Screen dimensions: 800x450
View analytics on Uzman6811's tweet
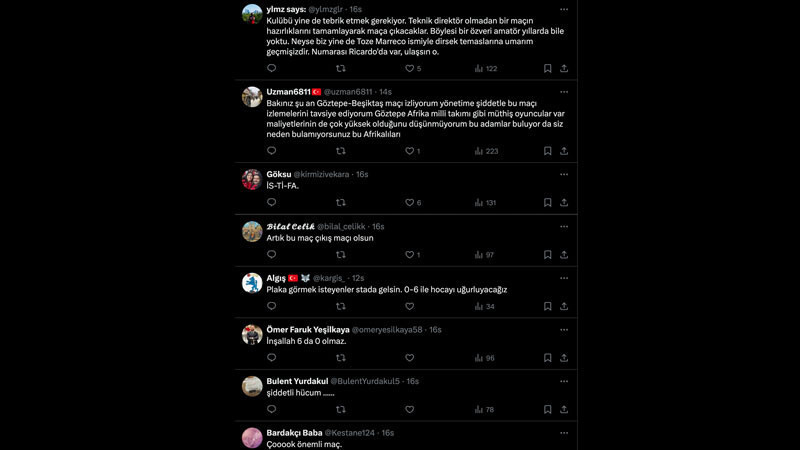pyautogui.click(x=486, y=151)
